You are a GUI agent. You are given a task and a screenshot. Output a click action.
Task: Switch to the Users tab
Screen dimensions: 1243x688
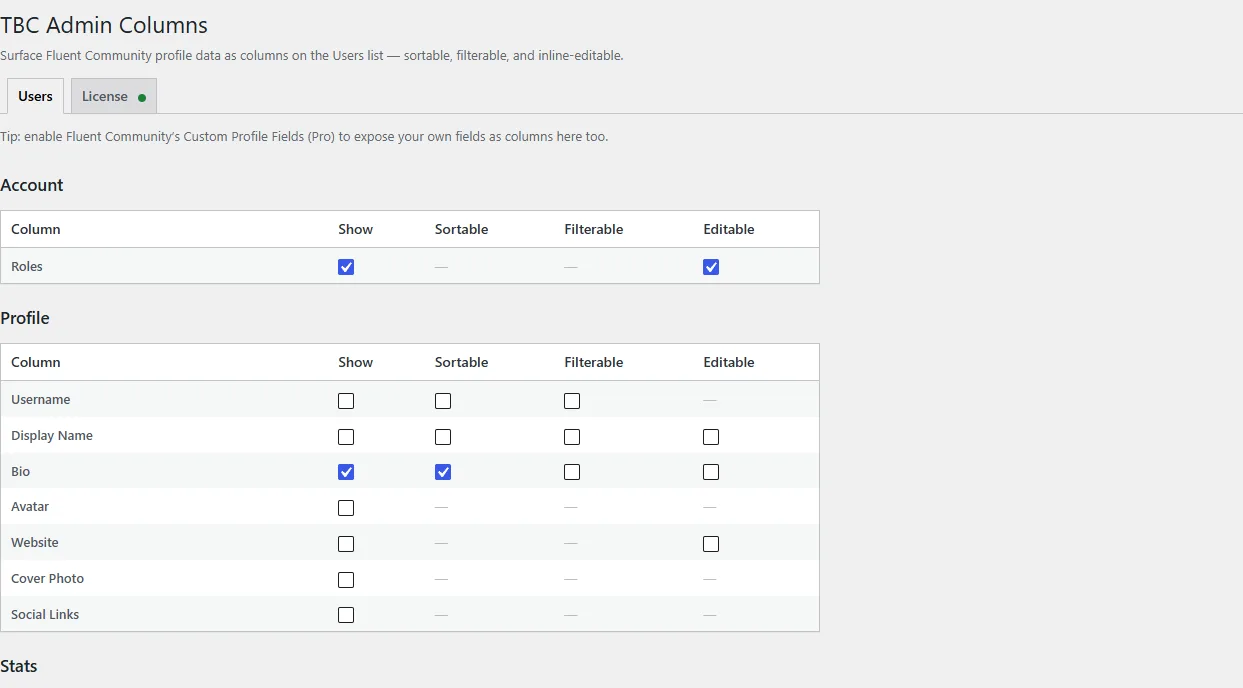pyautogui.click(x=35, y=96)
